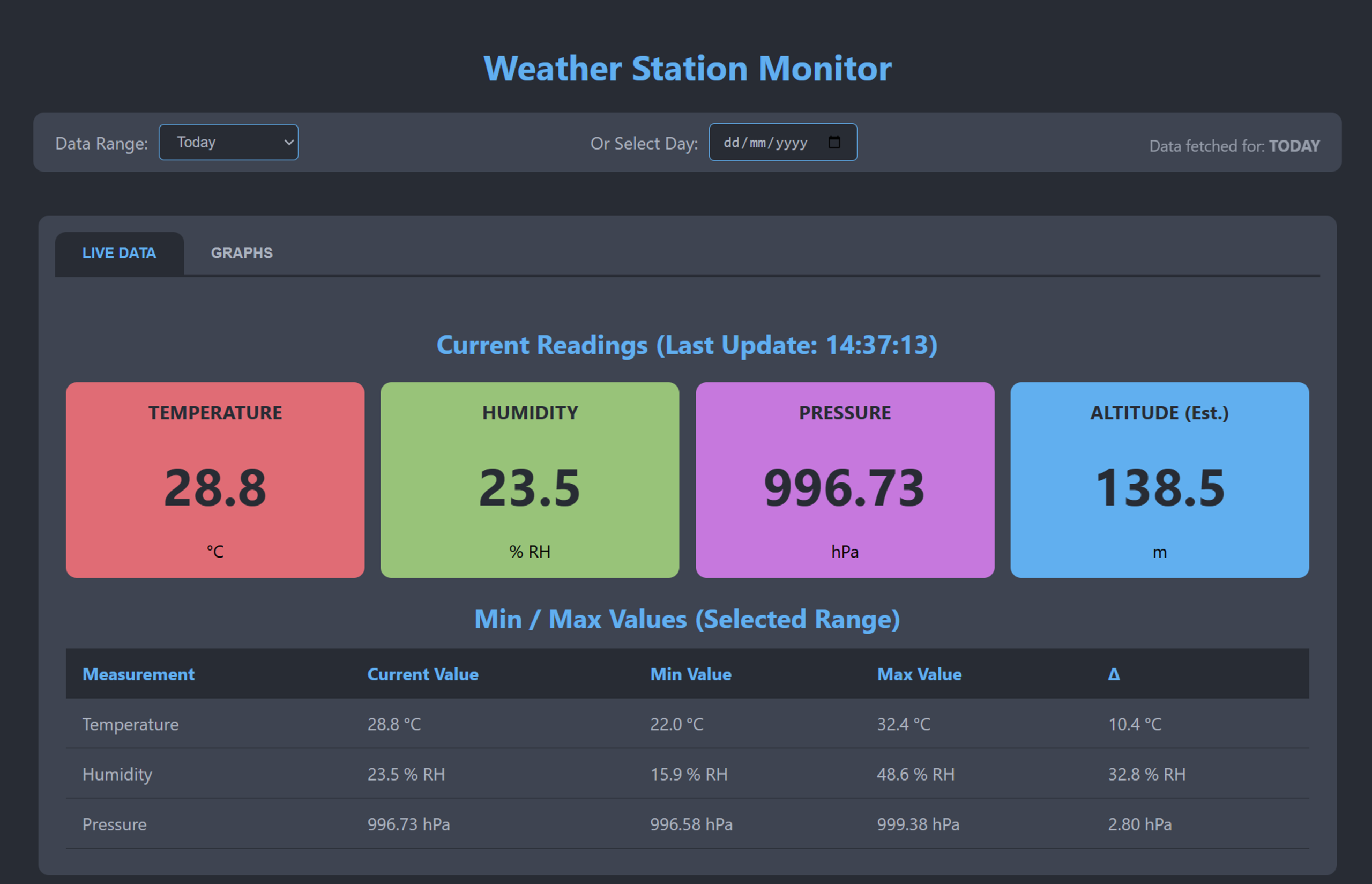Click the dd/mm/yyyy date input field

[x=765, y=143]
